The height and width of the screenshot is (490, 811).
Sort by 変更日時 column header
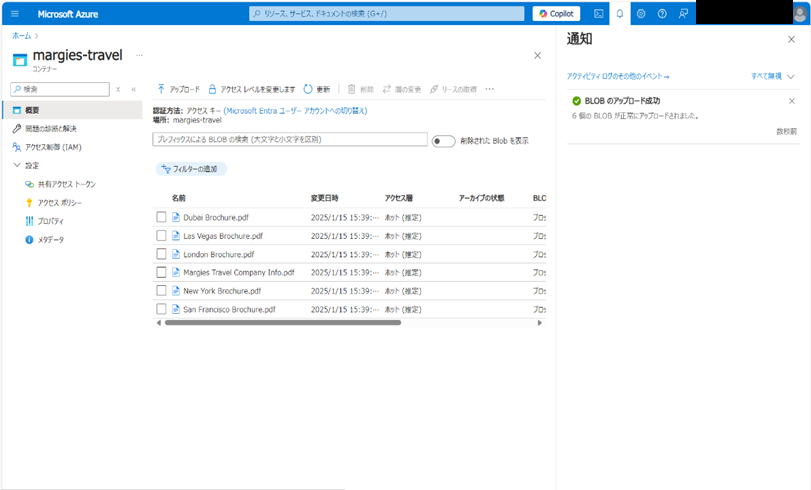point(324,198)
